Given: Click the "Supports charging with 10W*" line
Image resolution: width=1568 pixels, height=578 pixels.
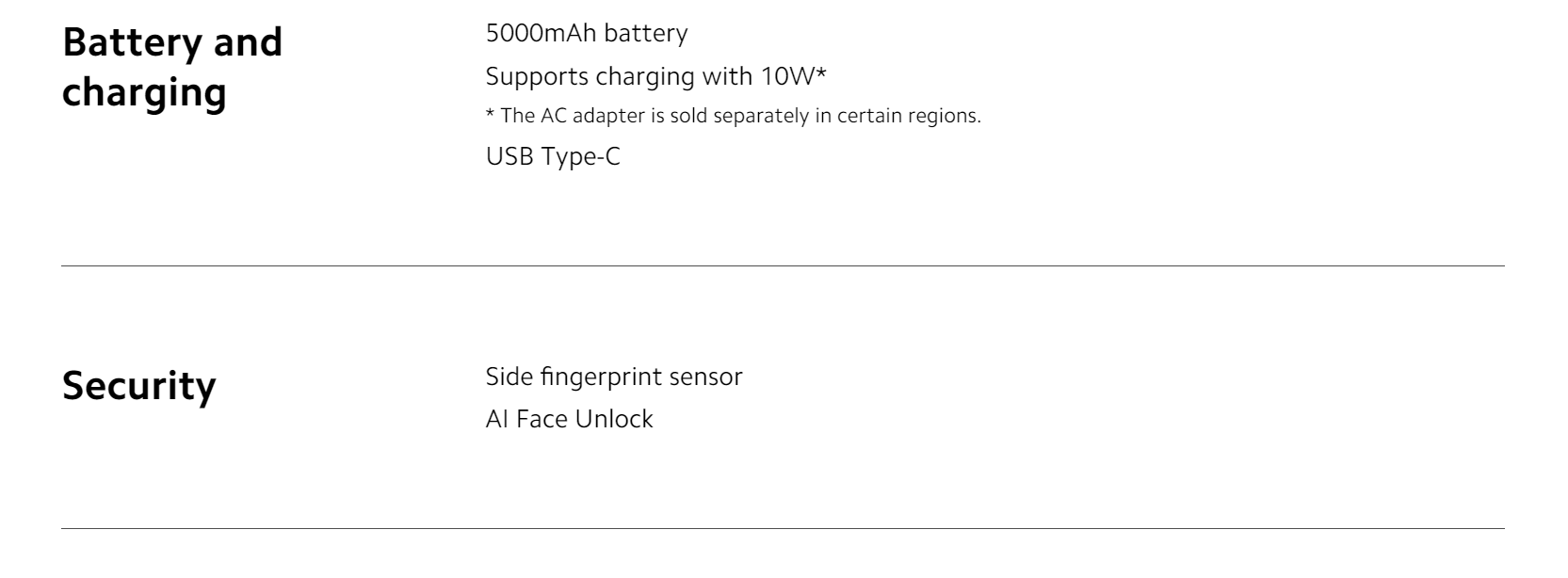Looking at the screenshot, I should [x=655, y=76].
